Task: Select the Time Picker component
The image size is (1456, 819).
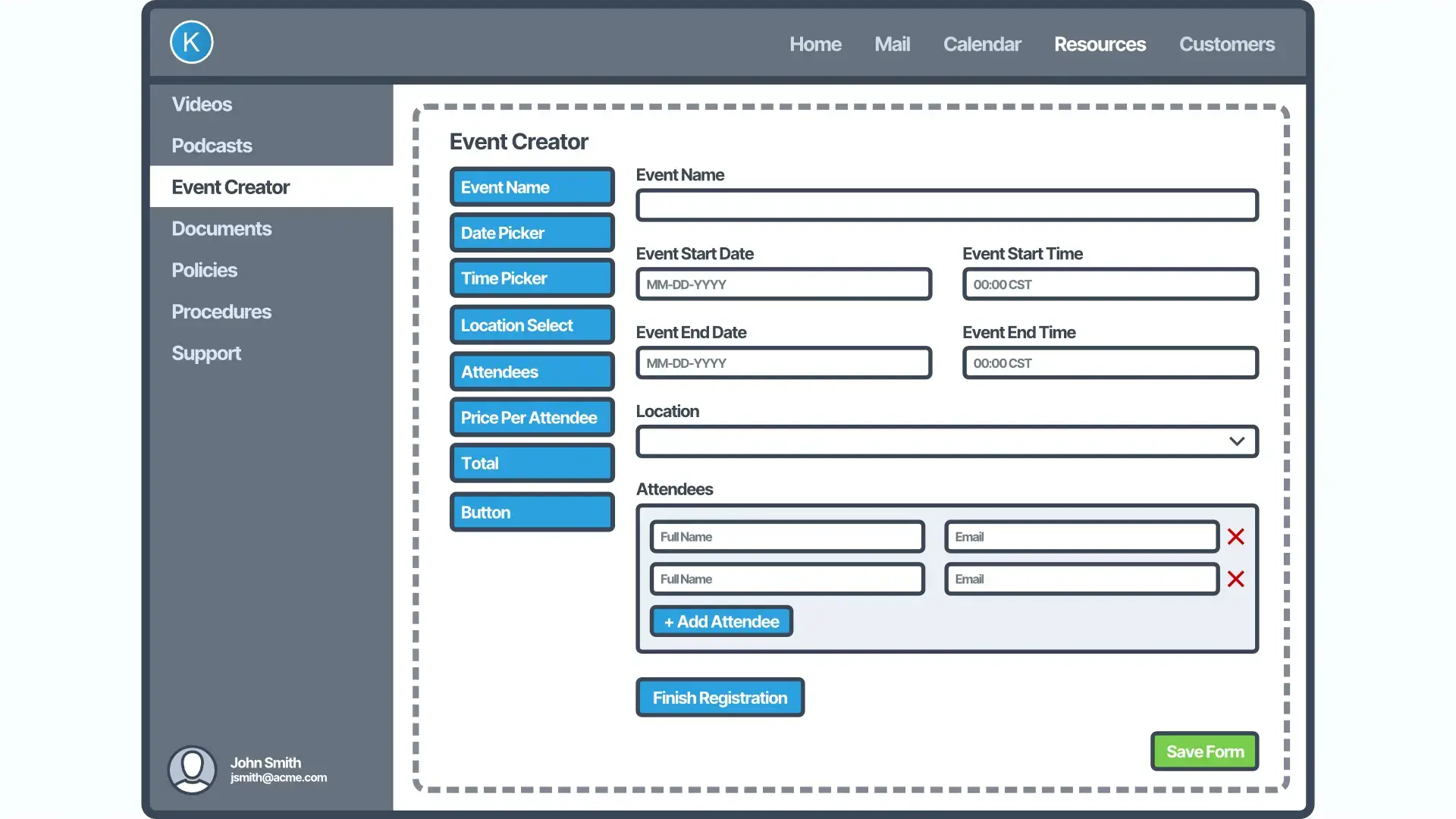Action: pyautogui.click(x=531, y=278)
